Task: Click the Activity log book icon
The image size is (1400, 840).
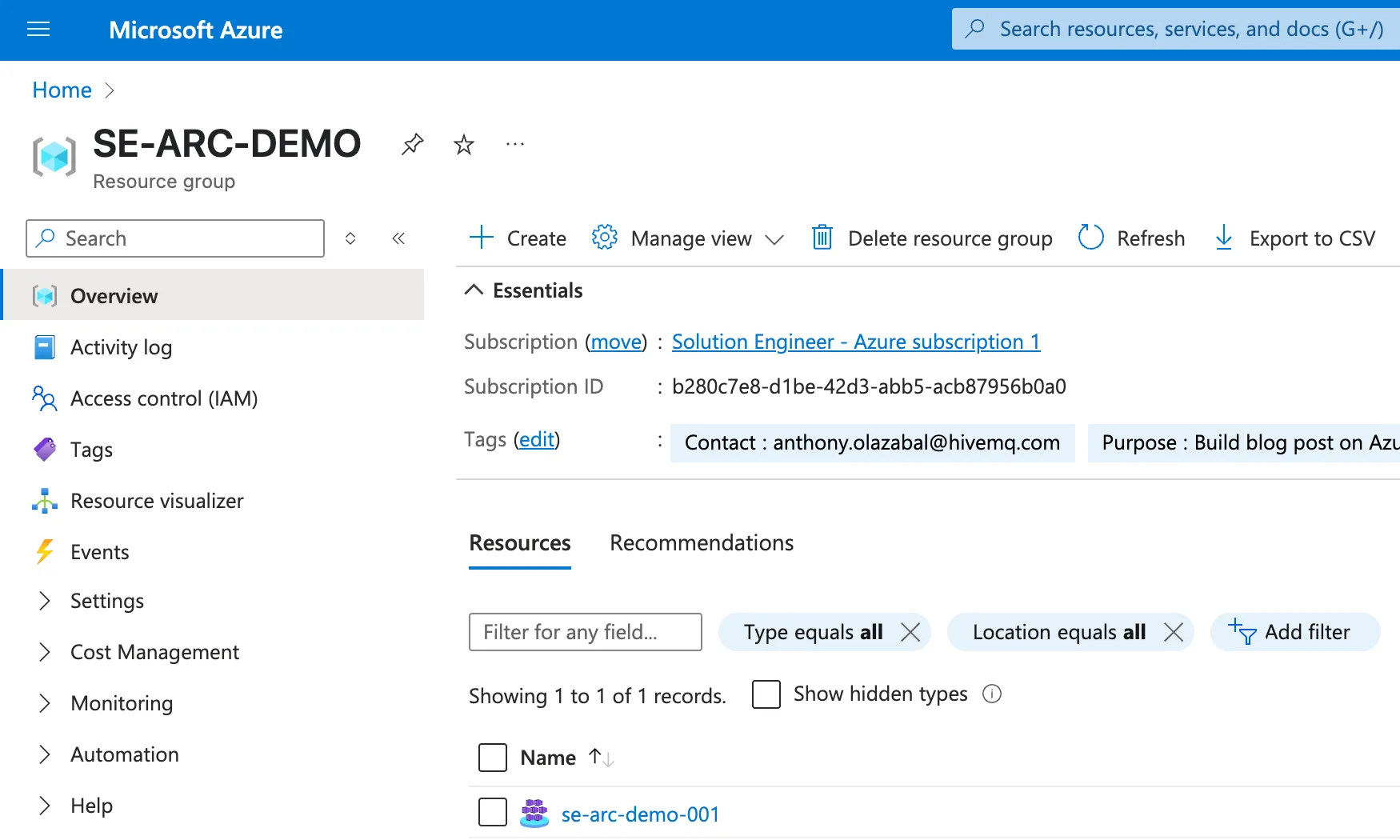Action: (x=45, y=347)
